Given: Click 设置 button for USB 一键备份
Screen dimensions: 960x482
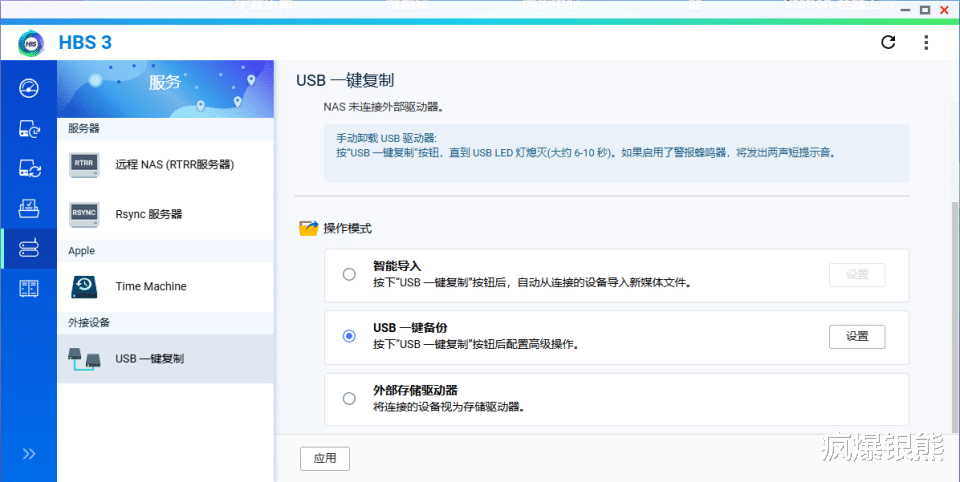Looking at the screenshot, I should click(857, 336).
